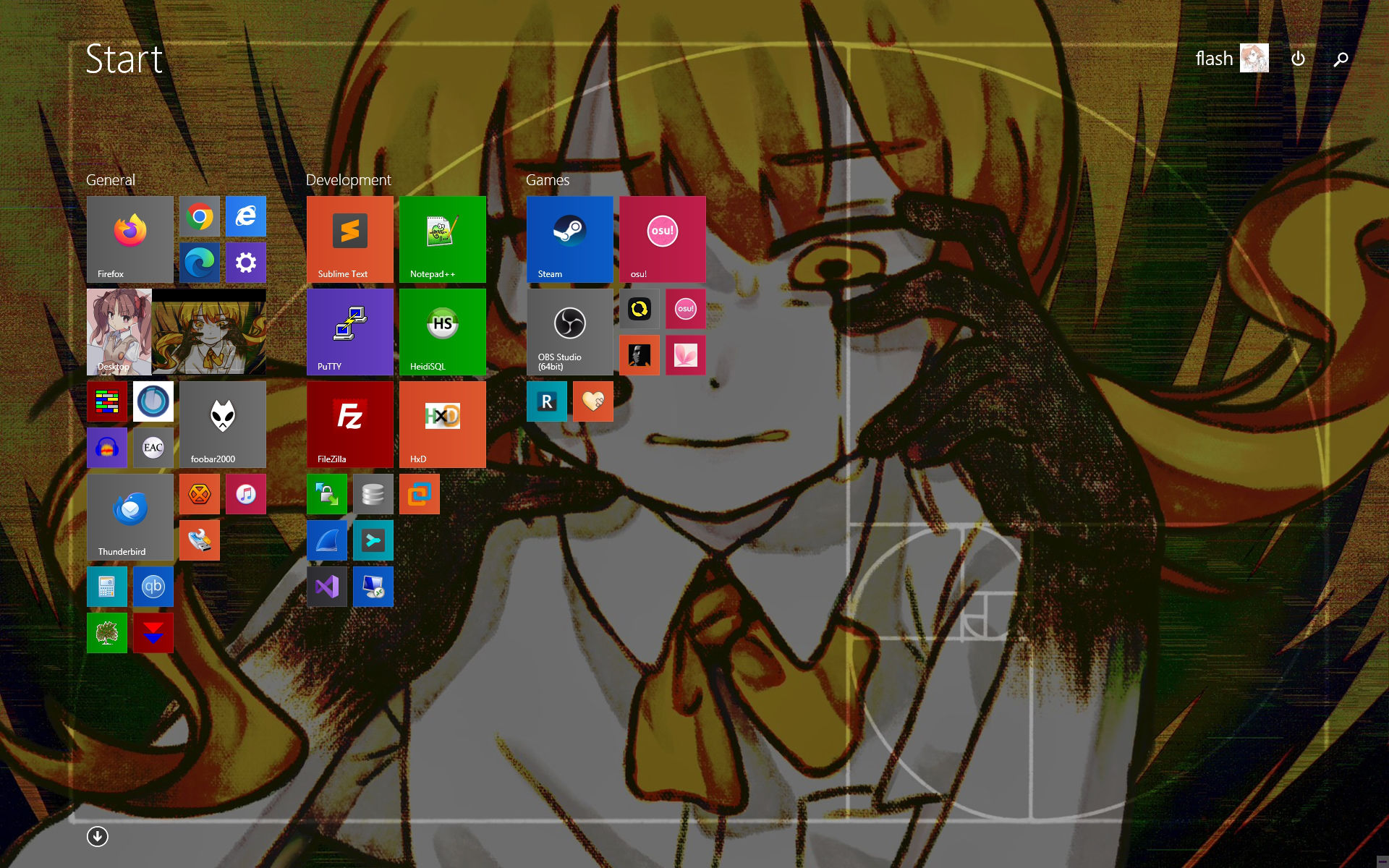Open the EAC tile

click(x=153, y=448)
